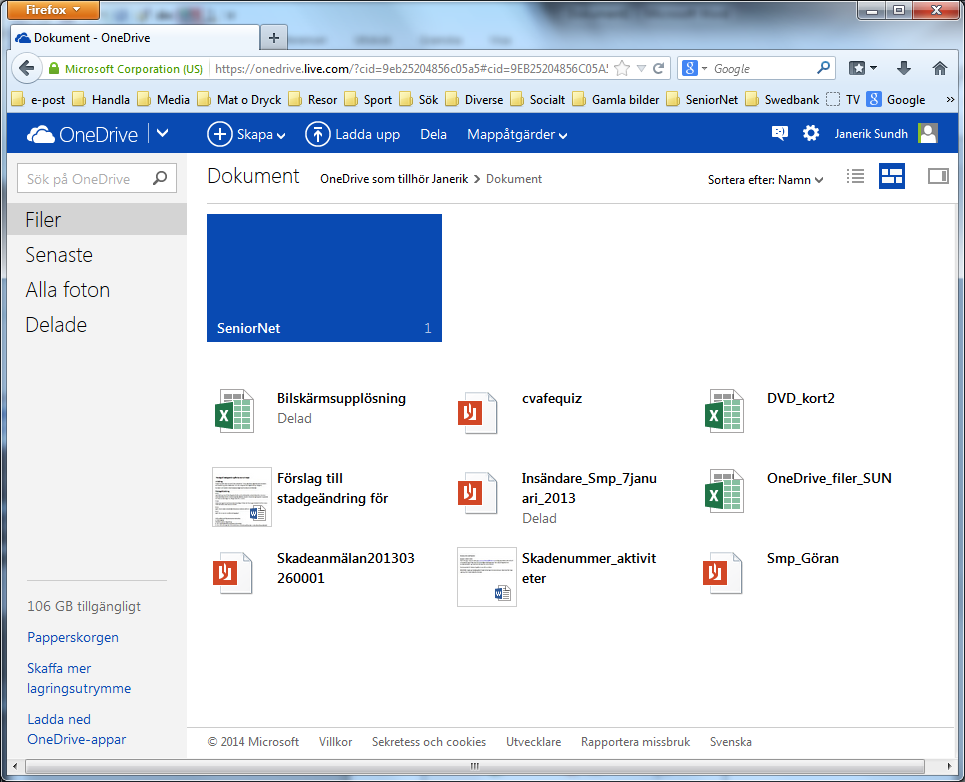This screenshot has width=965, height=782.
Task: Open the Skapa create menu
Action: click(246, 134)
